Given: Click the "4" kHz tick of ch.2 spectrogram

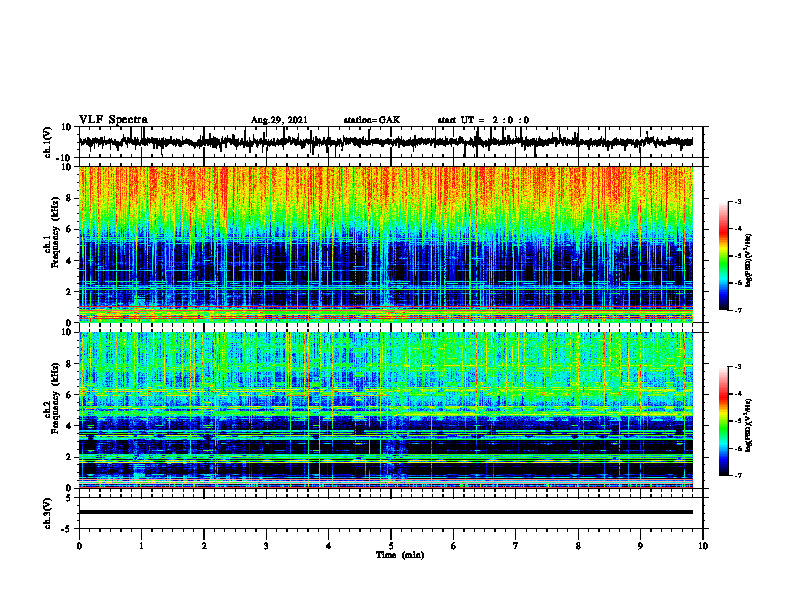Looking at the screenshot, I should click(69, 426).
